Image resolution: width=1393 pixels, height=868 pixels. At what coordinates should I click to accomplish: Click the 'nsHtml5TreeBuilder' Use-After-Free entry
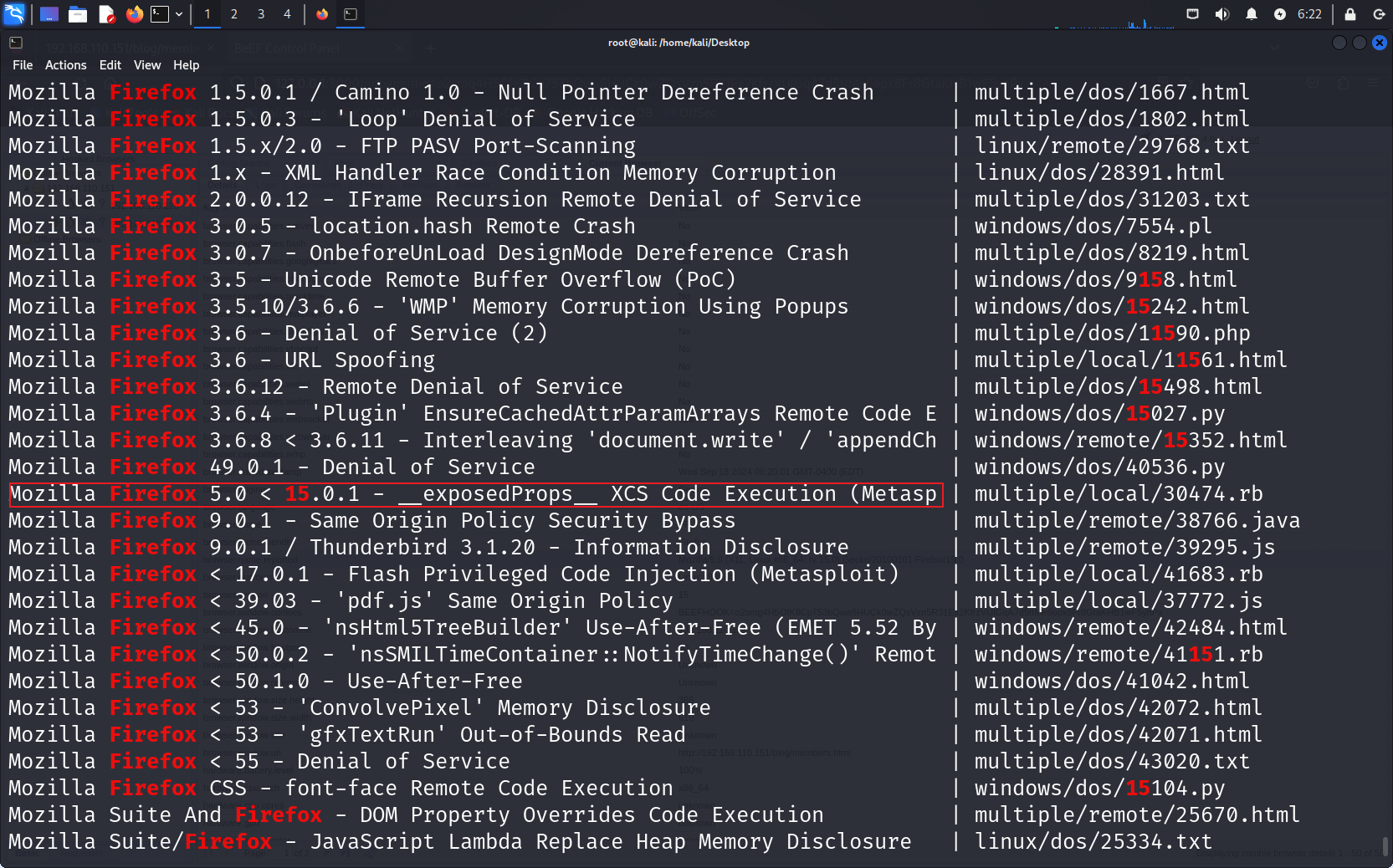(473, 627)
